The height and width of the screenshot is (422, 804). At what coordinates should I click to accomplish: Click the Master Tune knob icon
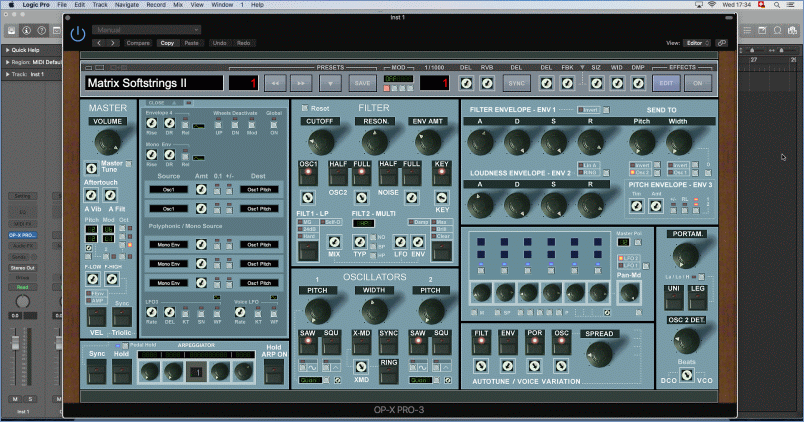coord(91,168)
